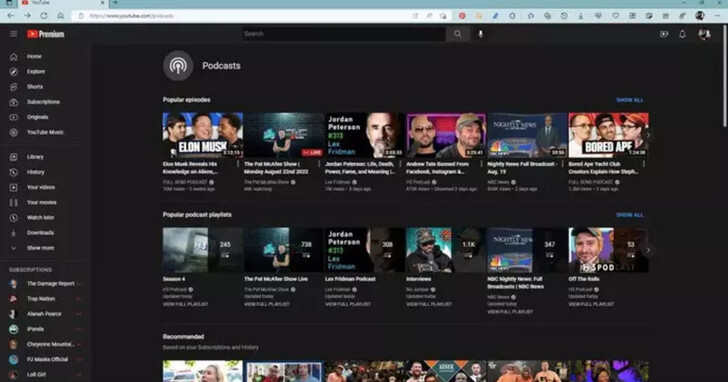
Task: Start voice search with microphone
Action: tap(481, 34)
